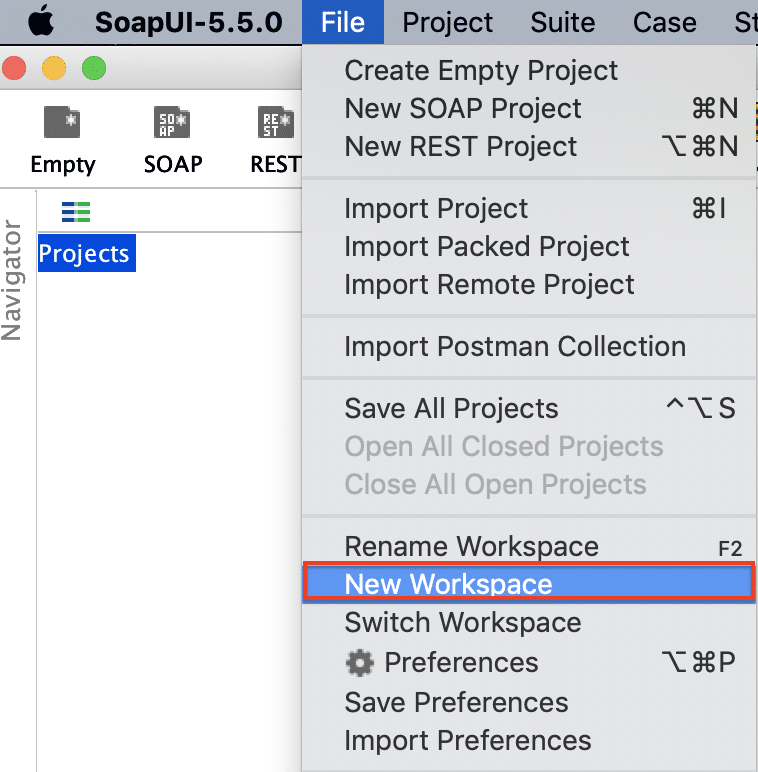This screenshot has width=758, height=772.
Task: Choose Save All Projects
Action: tap(529, 408)
